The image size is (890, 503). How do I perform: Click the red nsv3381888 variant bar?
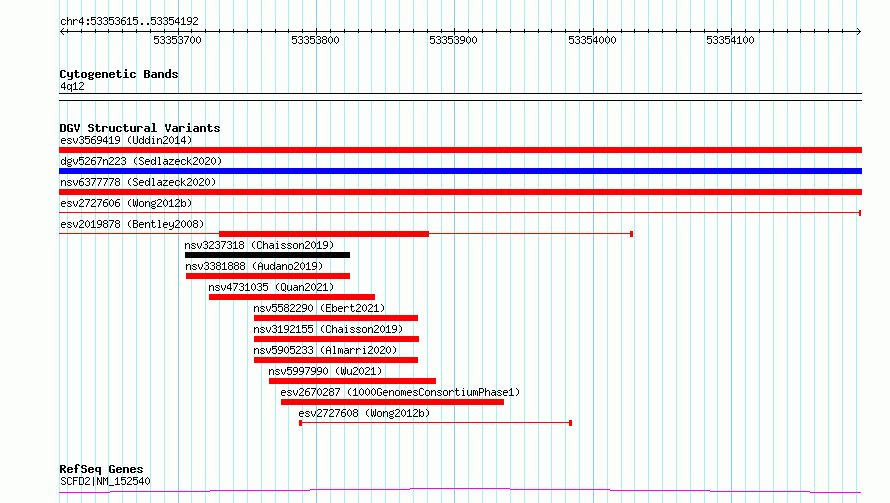click(268, 276)
